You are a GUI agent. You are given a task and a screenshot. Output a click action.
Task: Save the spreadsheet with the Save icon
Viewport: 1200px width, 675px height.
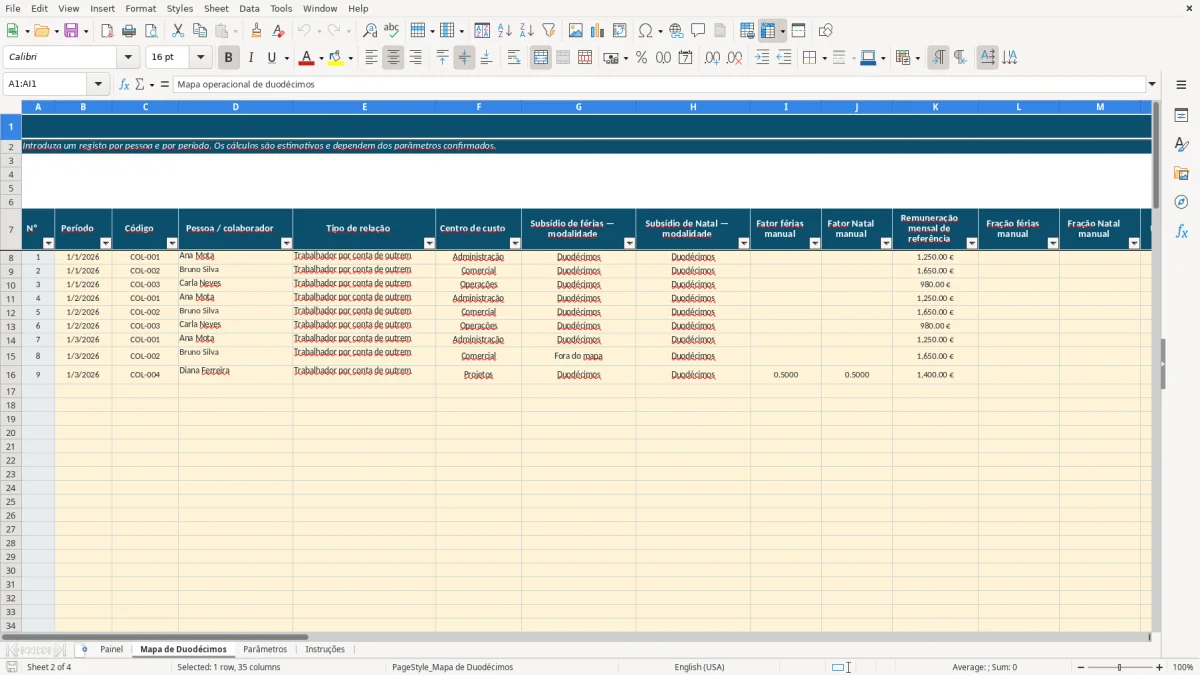coord(71,31)
